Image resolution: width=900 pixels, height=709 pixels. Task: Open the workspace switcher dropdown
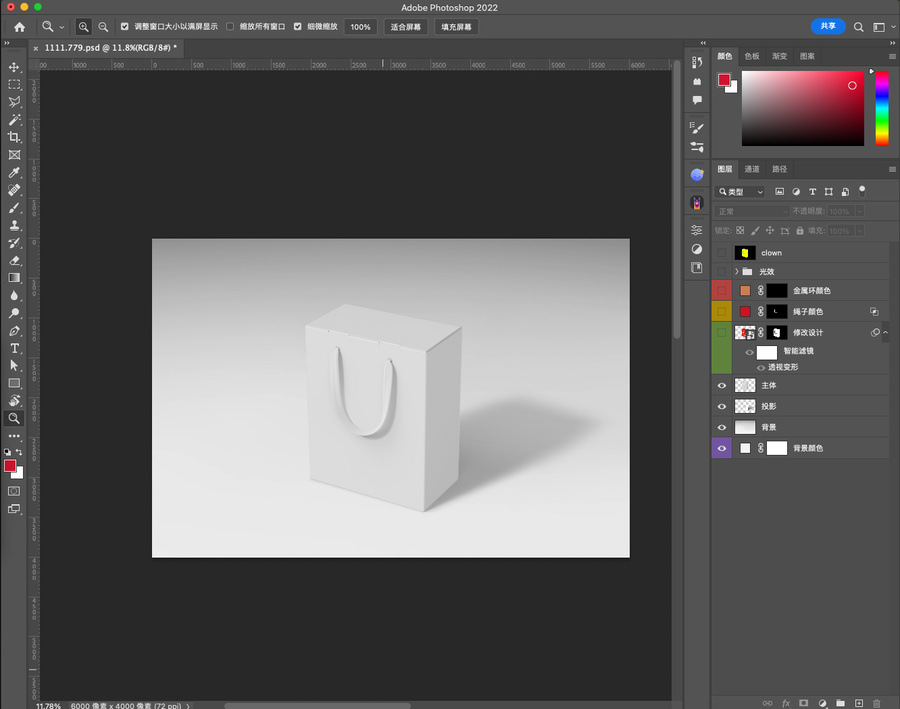882,27
